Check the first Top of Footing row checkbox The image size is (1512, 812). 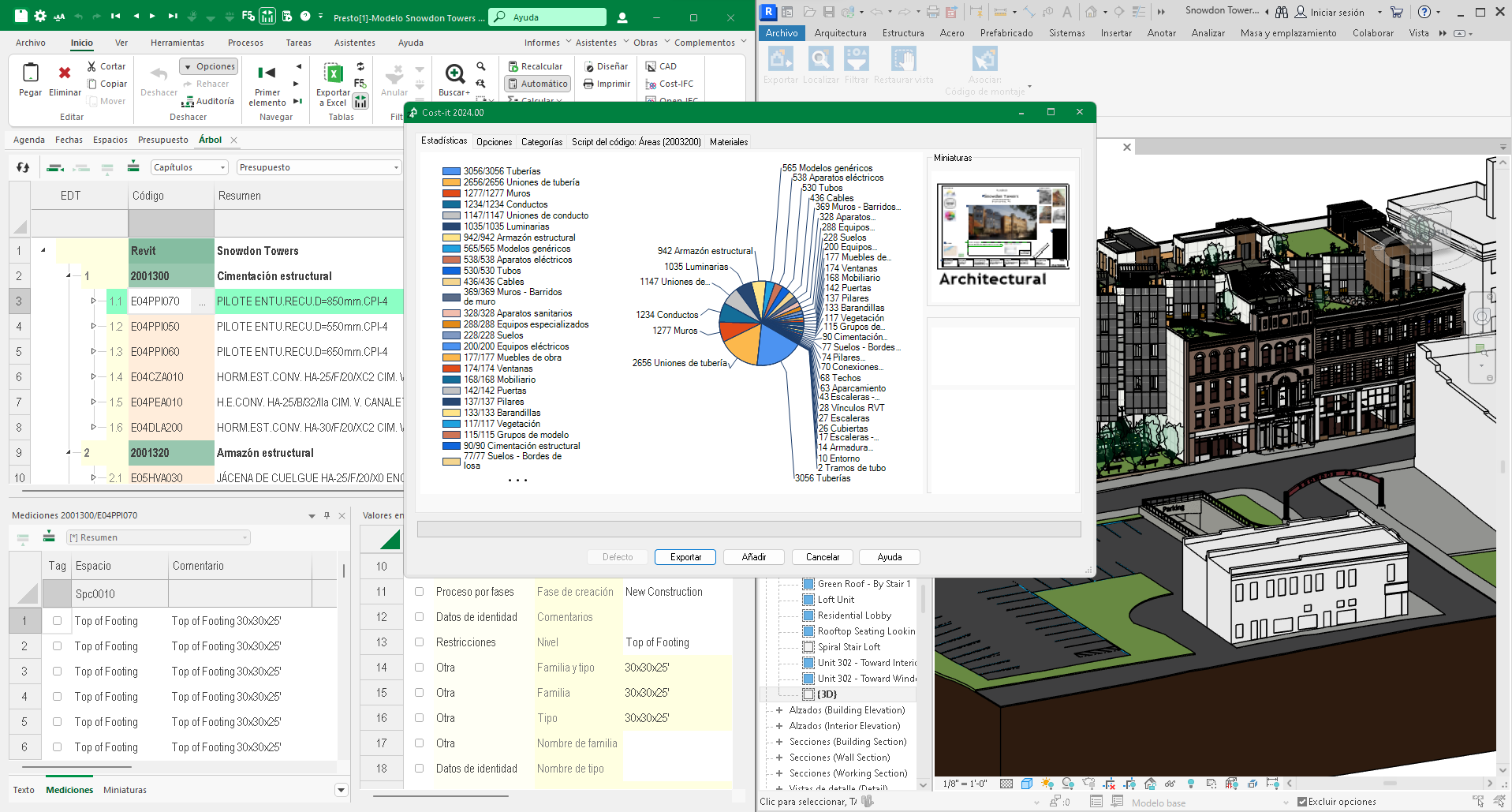pos(58,621)
